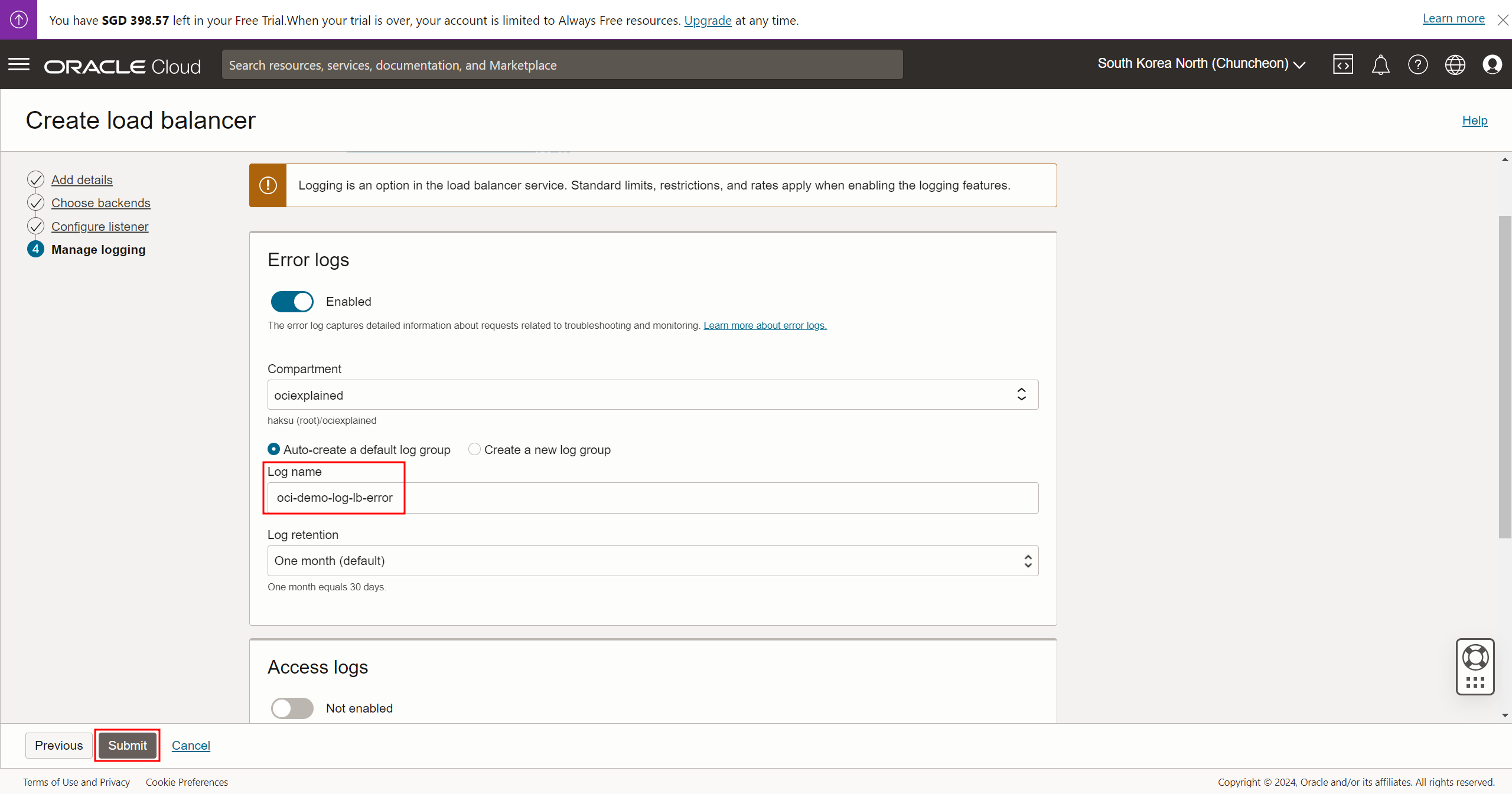Open the notifications bell

tap(1380, 64)
